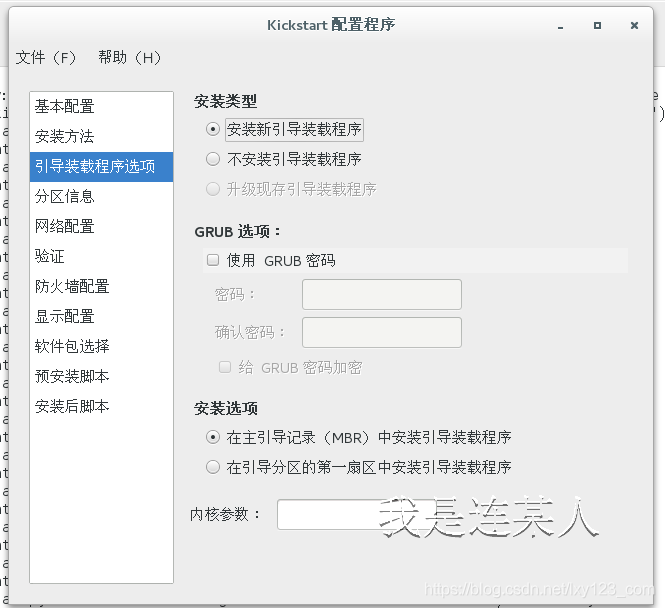This screenshot has width=665, height=608.
Task: Minimize the Kickstart window
Action: 561,26
